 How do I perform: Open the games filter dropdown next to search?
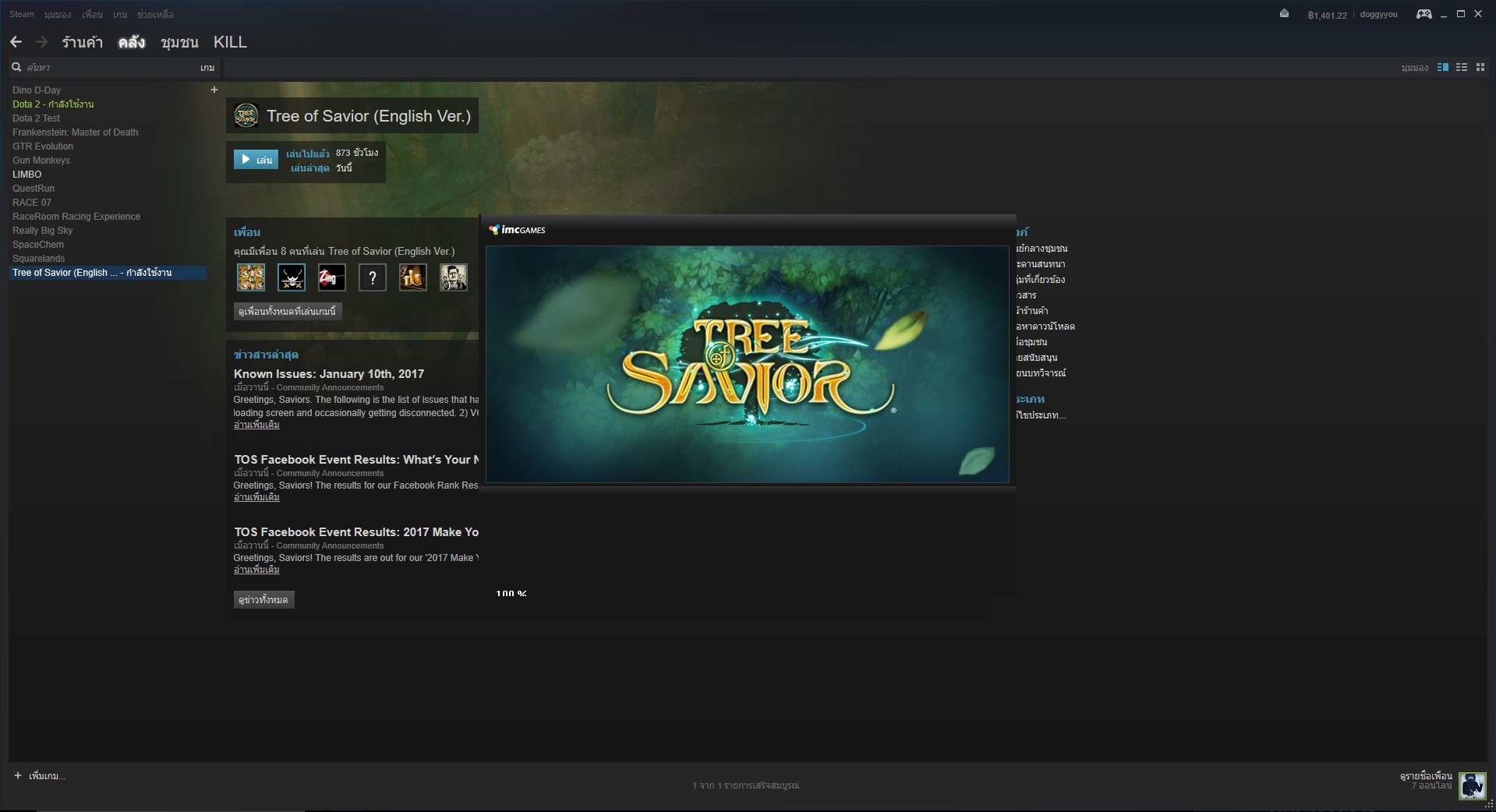click(x=207, y=68)
